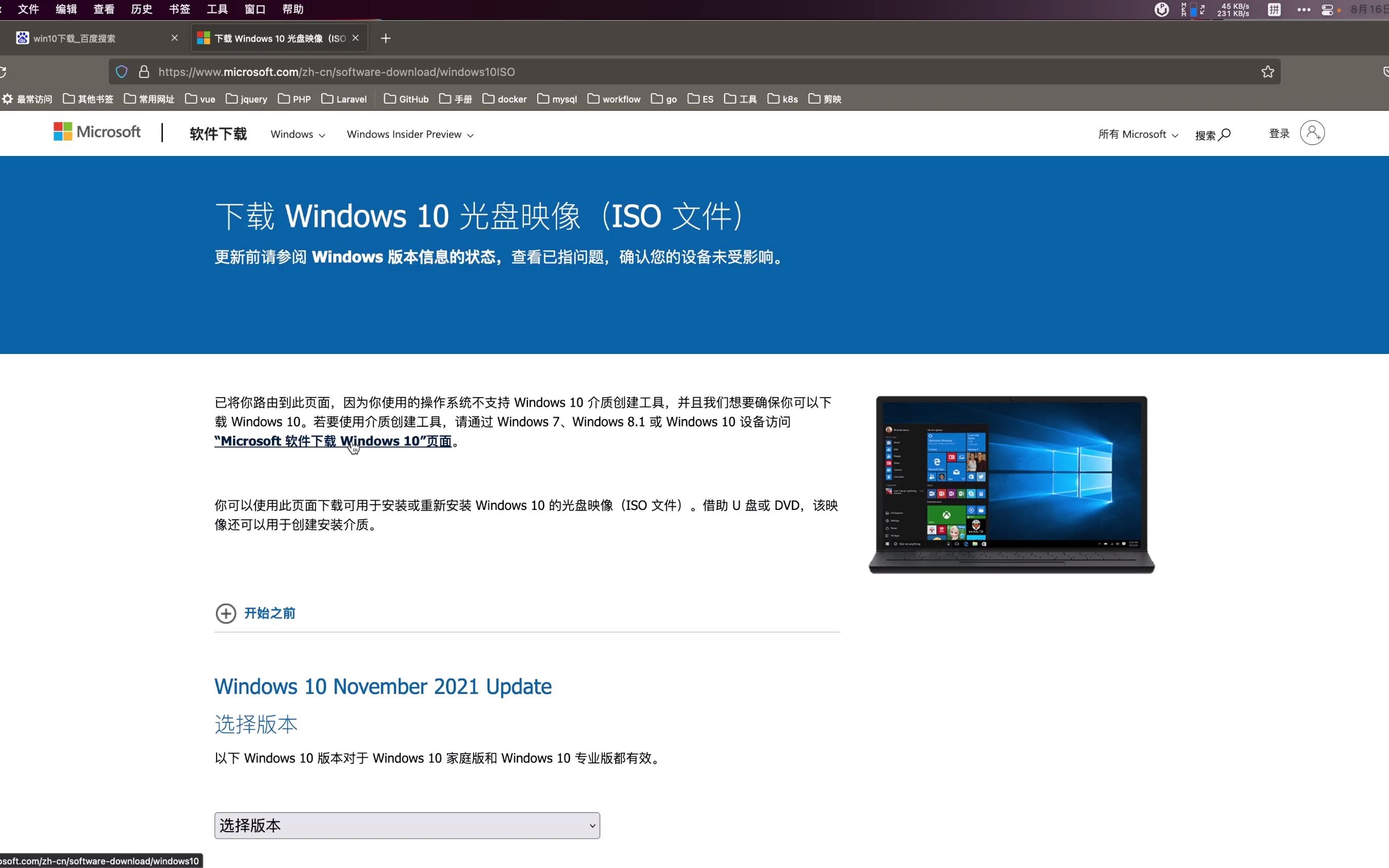1389x868 pixels.
Task: Click the sign-in account avatar icon
Action: point(1312,133)
